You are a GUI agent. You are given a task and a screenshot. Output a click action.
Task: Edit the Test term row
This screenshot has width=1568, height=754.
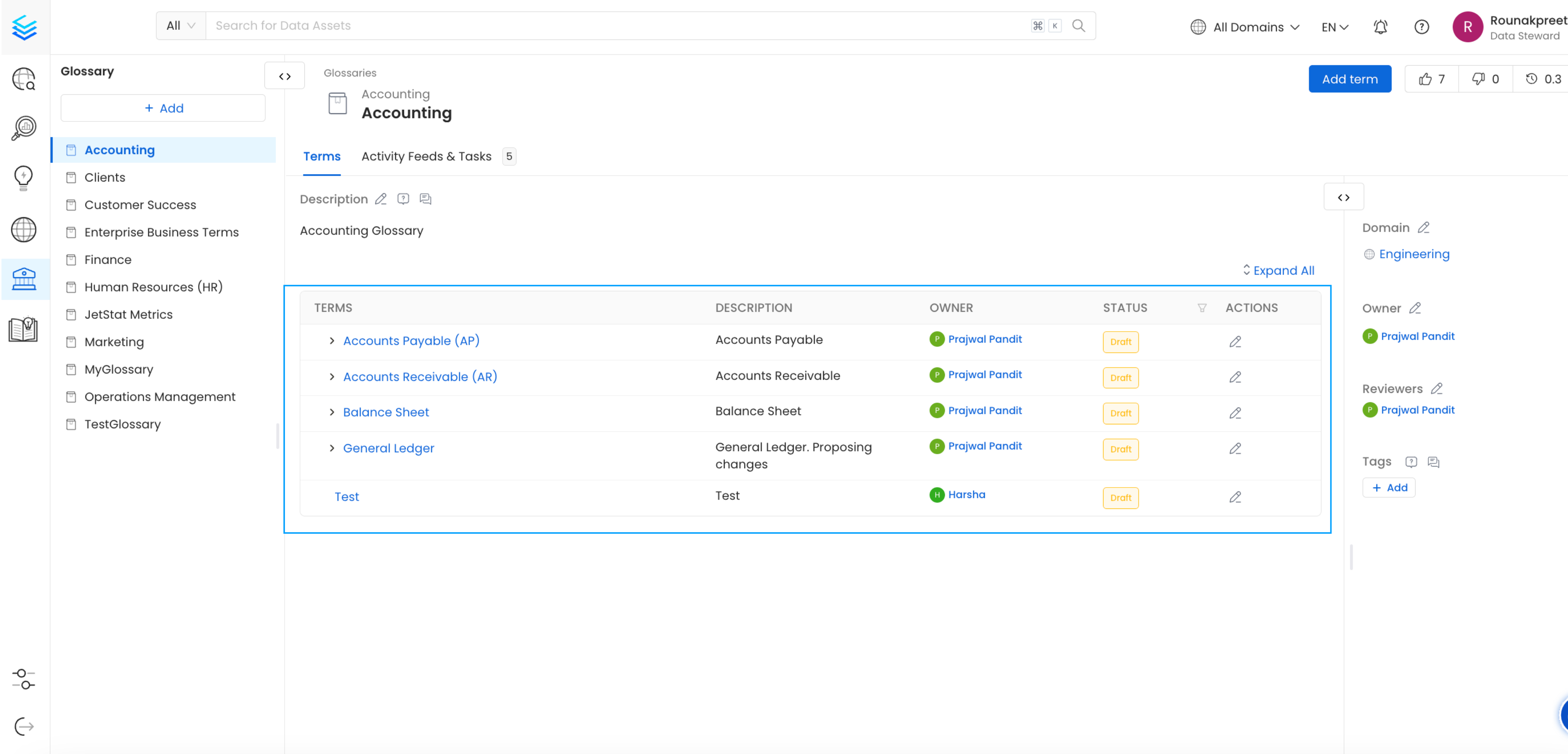click(1235, 498)
